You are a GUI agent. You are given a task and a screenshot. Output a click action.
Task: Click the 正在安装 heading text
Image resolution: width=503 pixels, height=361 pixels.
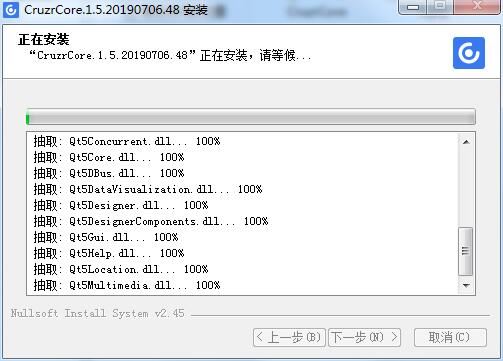[44, 40]
